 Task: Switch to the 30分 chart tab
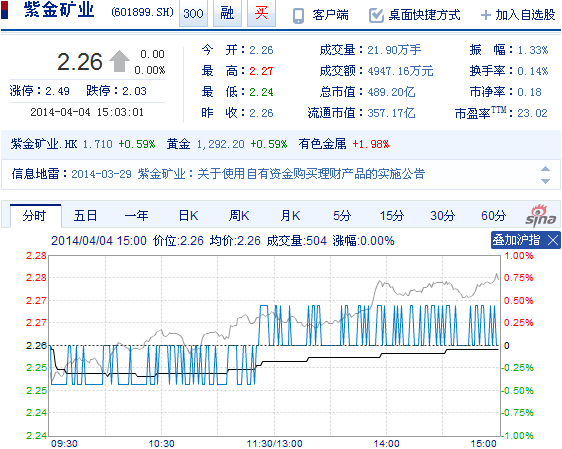tap(443, 216)
